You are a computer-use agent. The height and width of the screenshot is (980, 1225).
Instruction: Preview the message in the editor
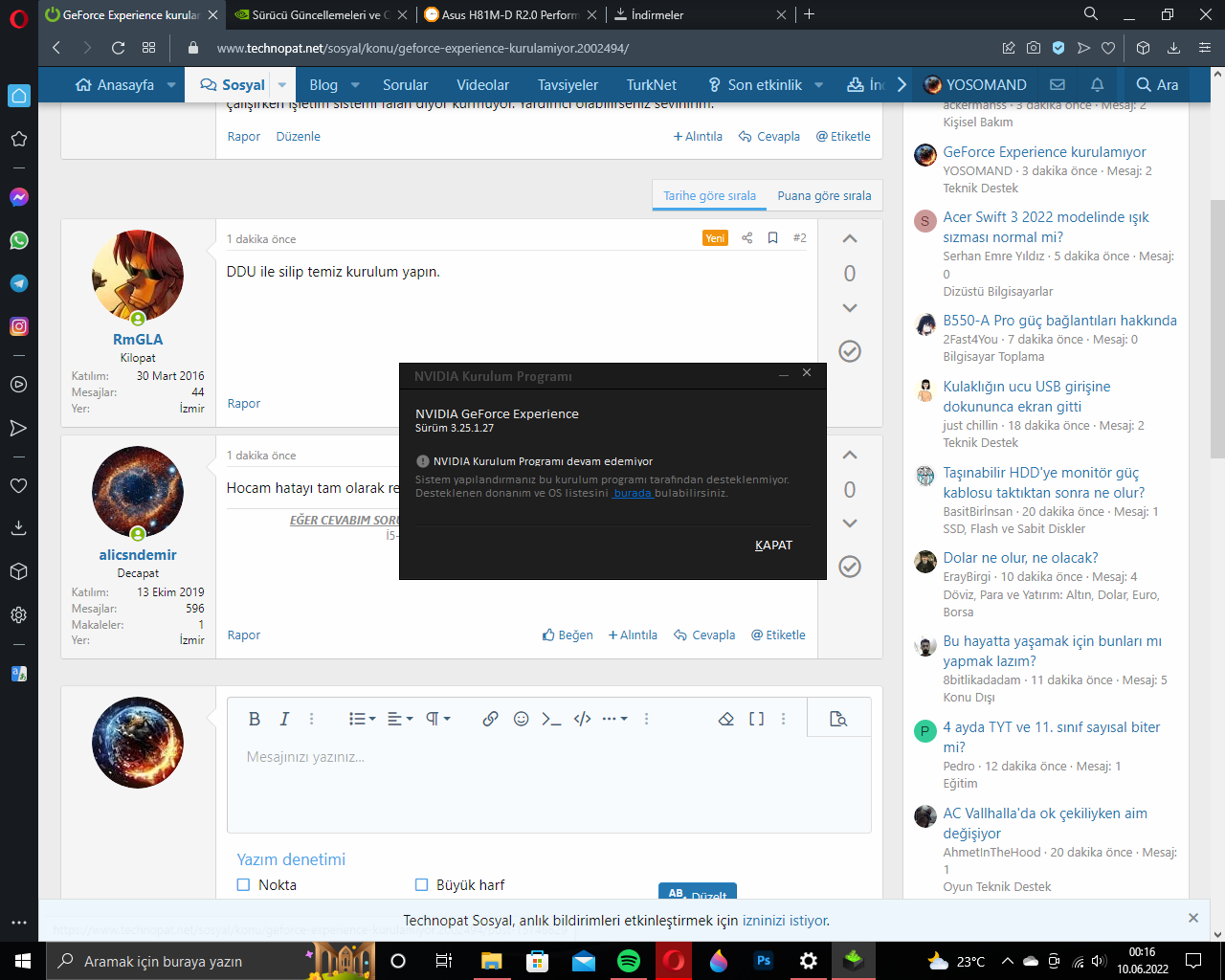tap(838, 719)
